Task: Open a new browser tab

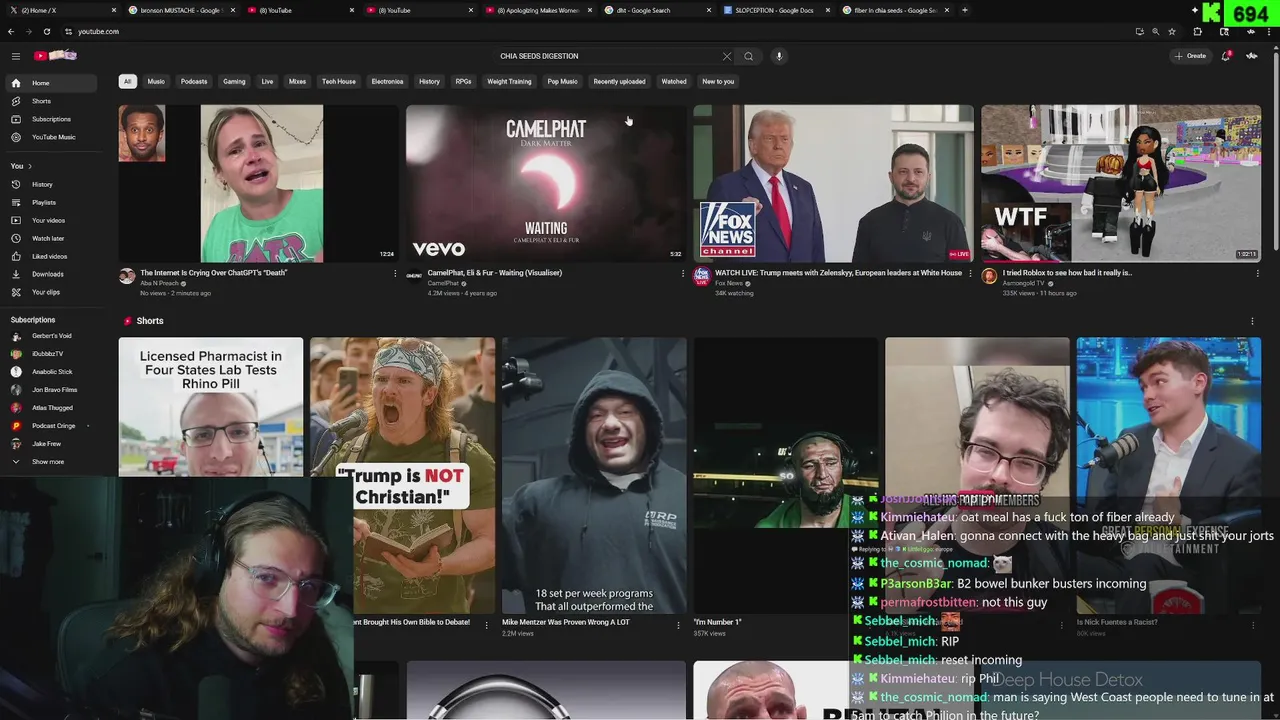Action: (x=964, y=10)
